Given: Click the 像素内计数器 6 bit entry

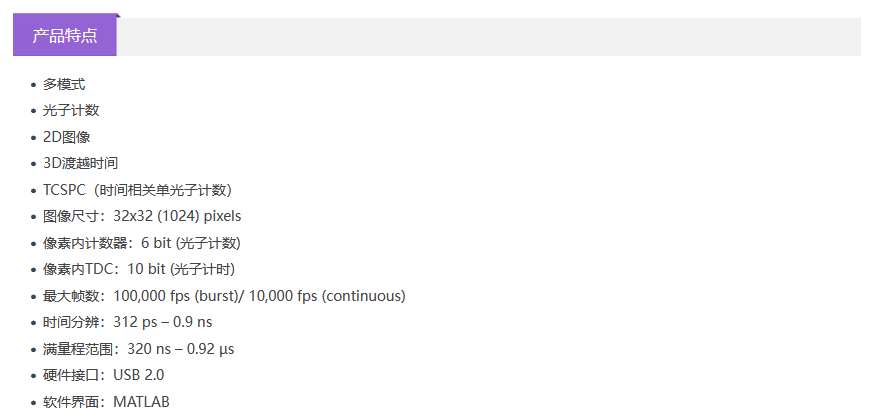Looking at the screenshot, I should [x=141, y=243].
